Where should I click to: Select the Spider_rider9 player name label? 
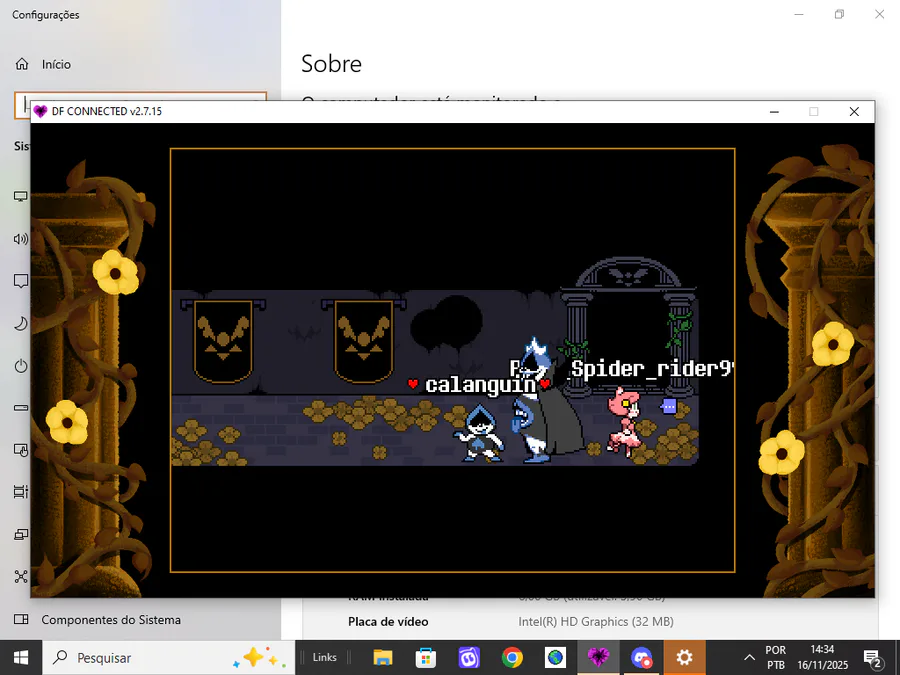point(653,369)
